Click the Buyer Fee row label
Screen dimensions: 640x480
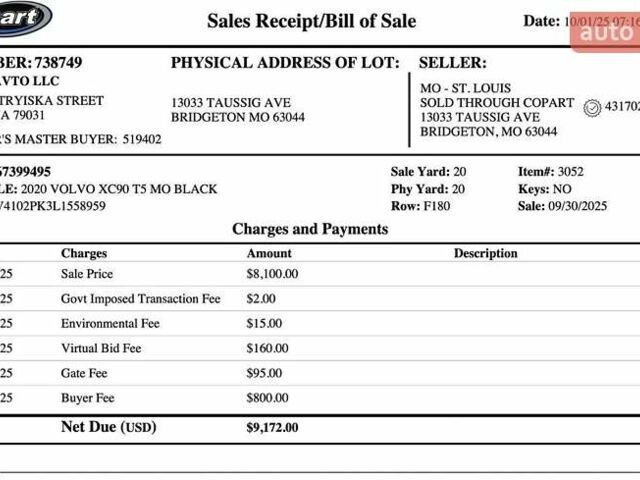point(88,398)
